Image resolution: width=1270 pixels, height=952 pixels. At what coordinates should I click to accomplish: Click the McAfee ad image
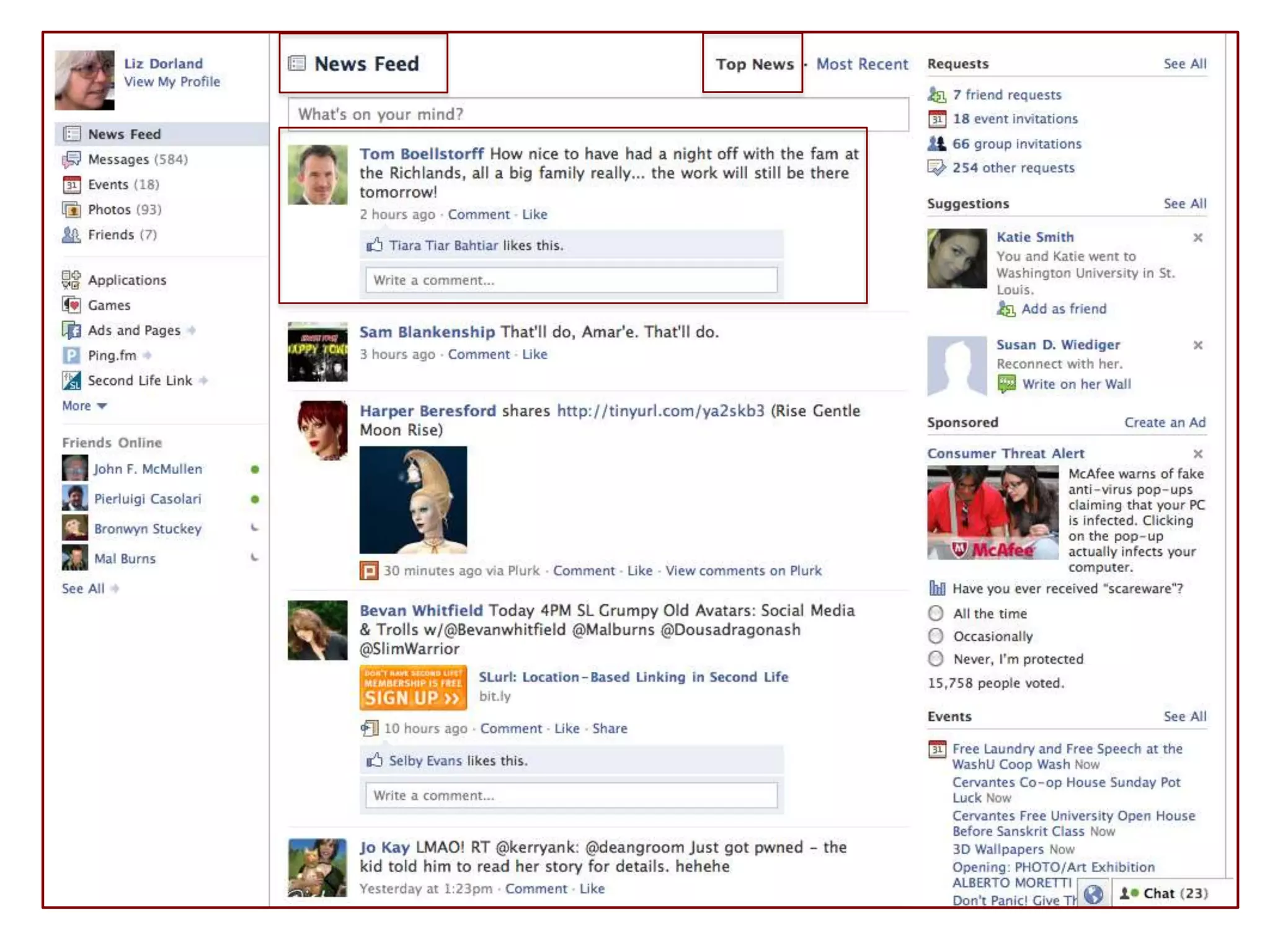coord(993,513)
